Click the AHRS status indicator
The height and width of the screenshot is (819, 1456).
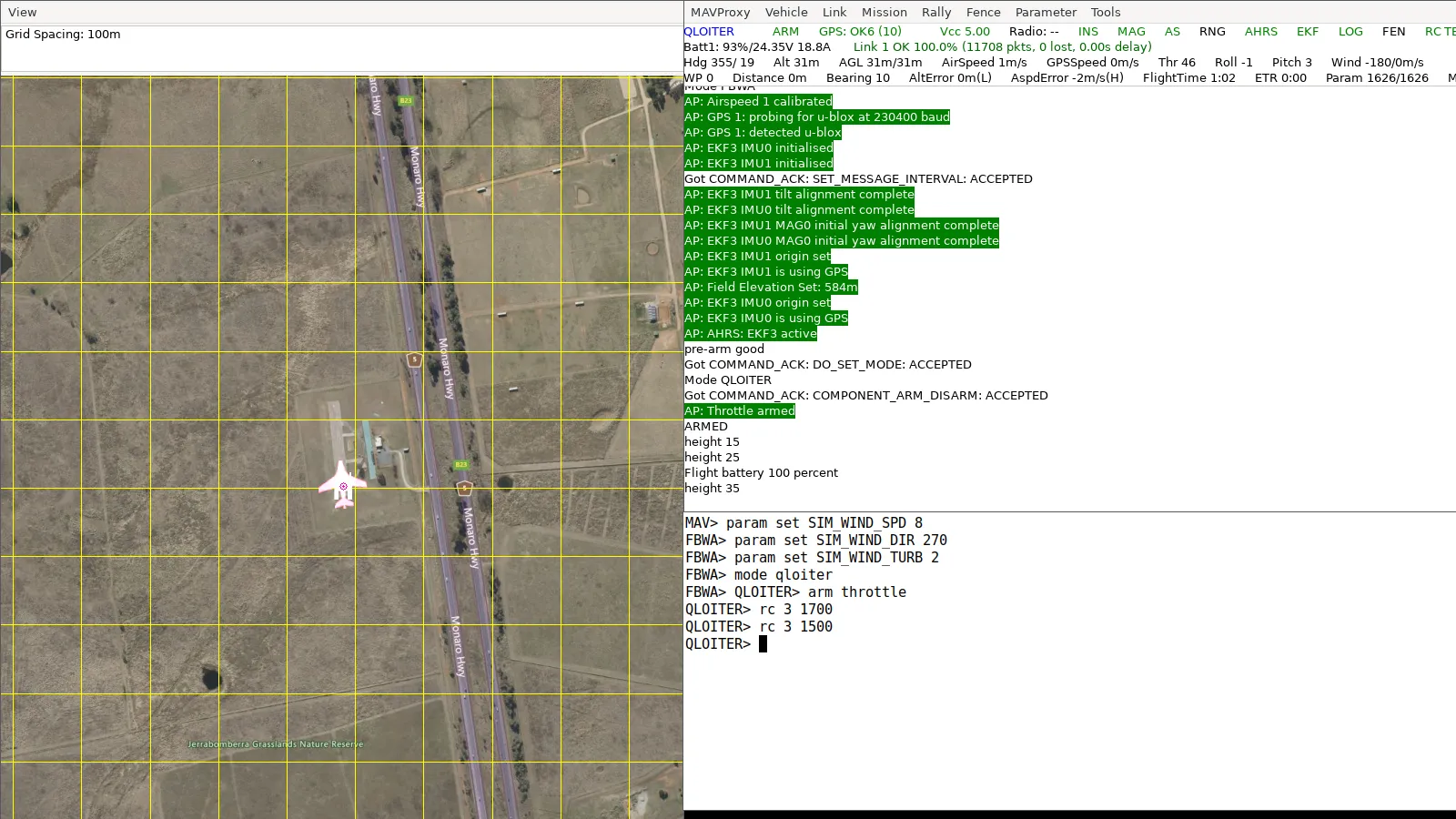click(x=1261, y=32)
